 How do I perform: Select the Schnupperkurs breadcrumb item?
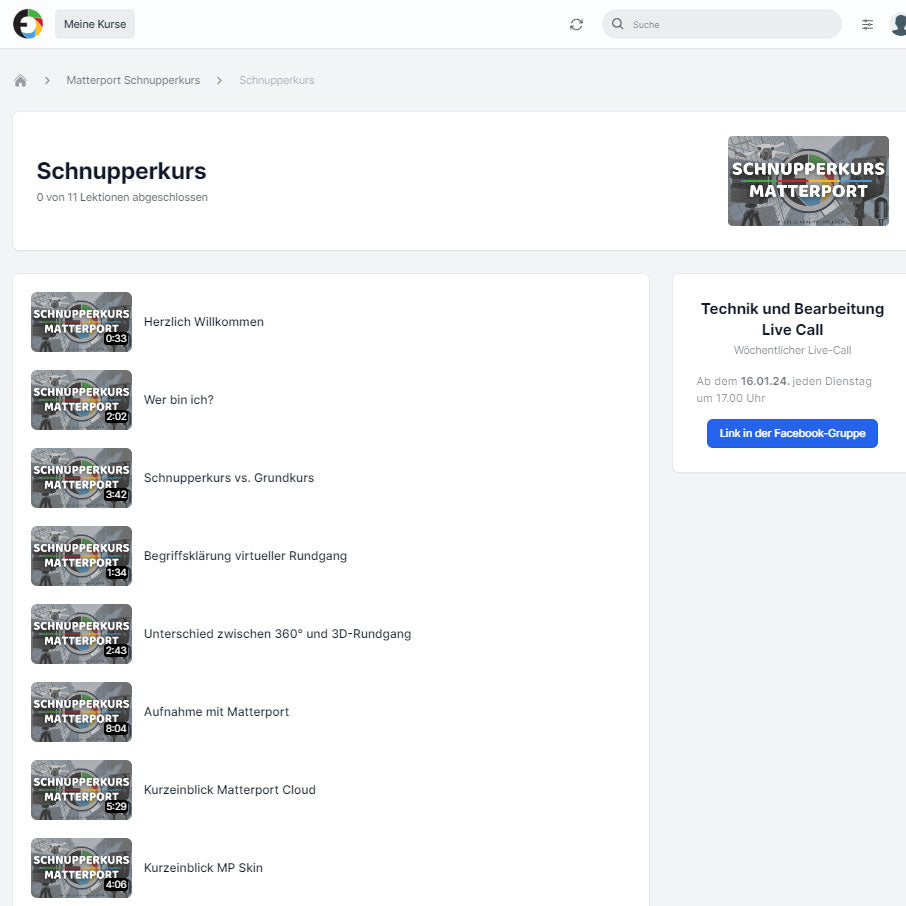click(x=276, y=80)
